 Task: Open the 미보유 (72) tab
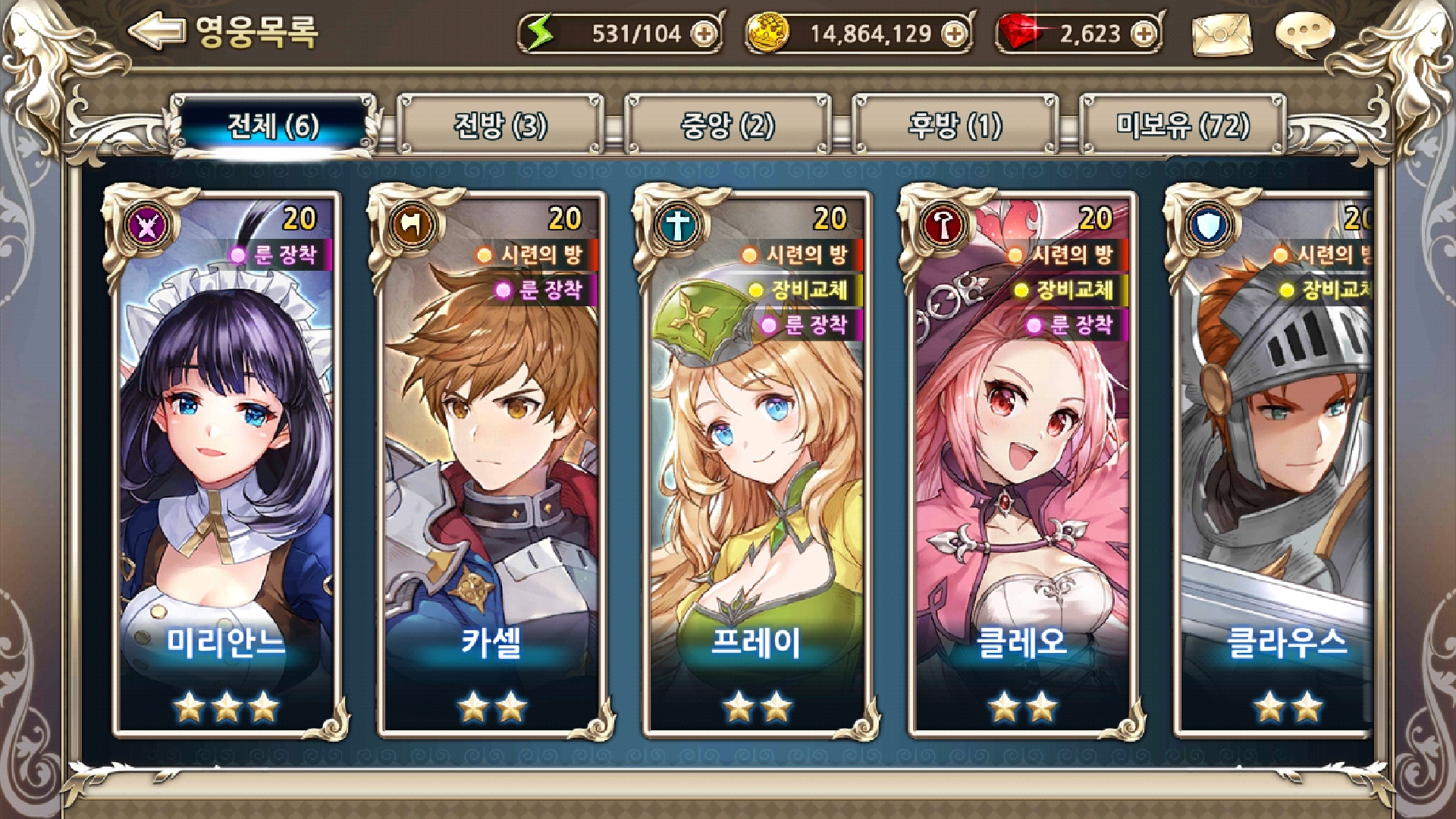pyautogui.click(x=1183, y=125)
